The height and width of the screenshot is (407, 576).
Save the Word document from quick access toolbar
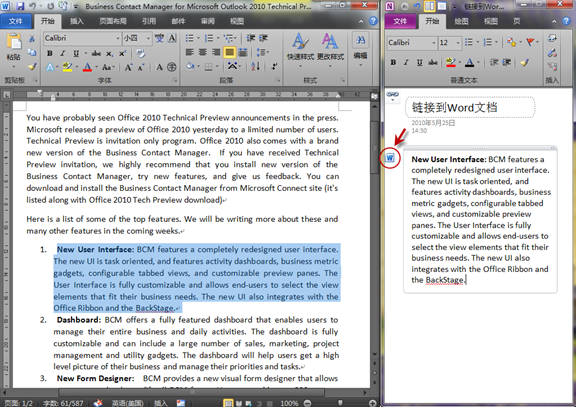coord(20,6)
